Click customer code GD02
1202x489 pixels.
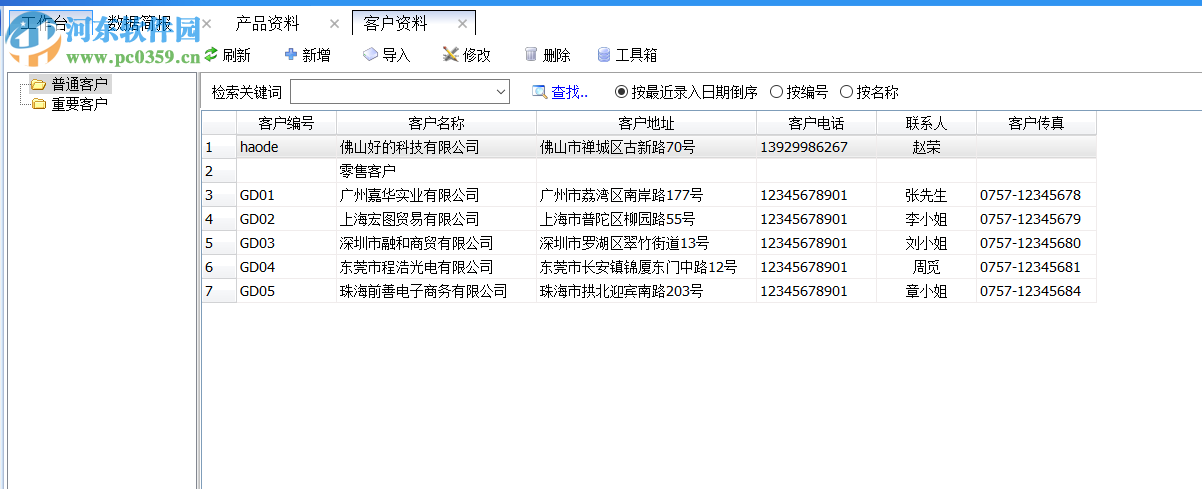pyautogui.click(x=257, y=219)
